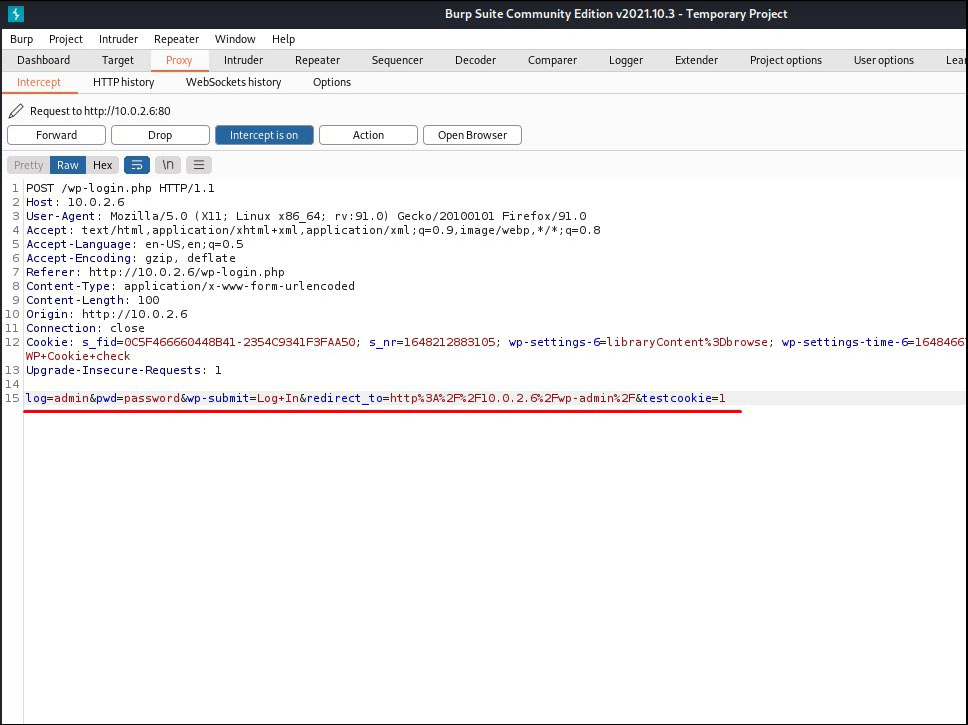Click the Upgrade-Insecure-Requests: 1 line
Viewport: 968px width, 725px height.
123,371
